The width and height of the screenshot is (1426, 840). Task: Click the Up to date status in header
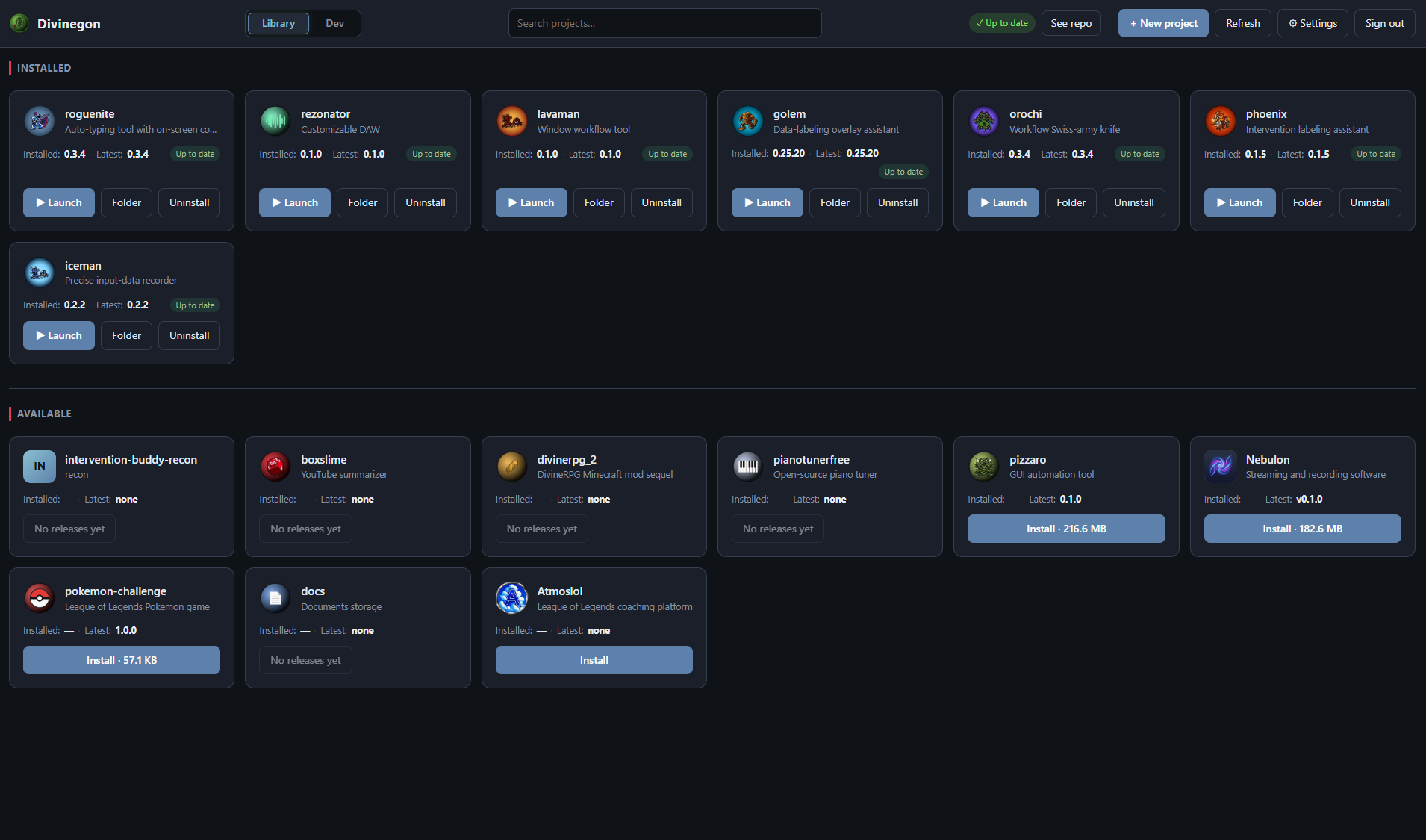1002,23
